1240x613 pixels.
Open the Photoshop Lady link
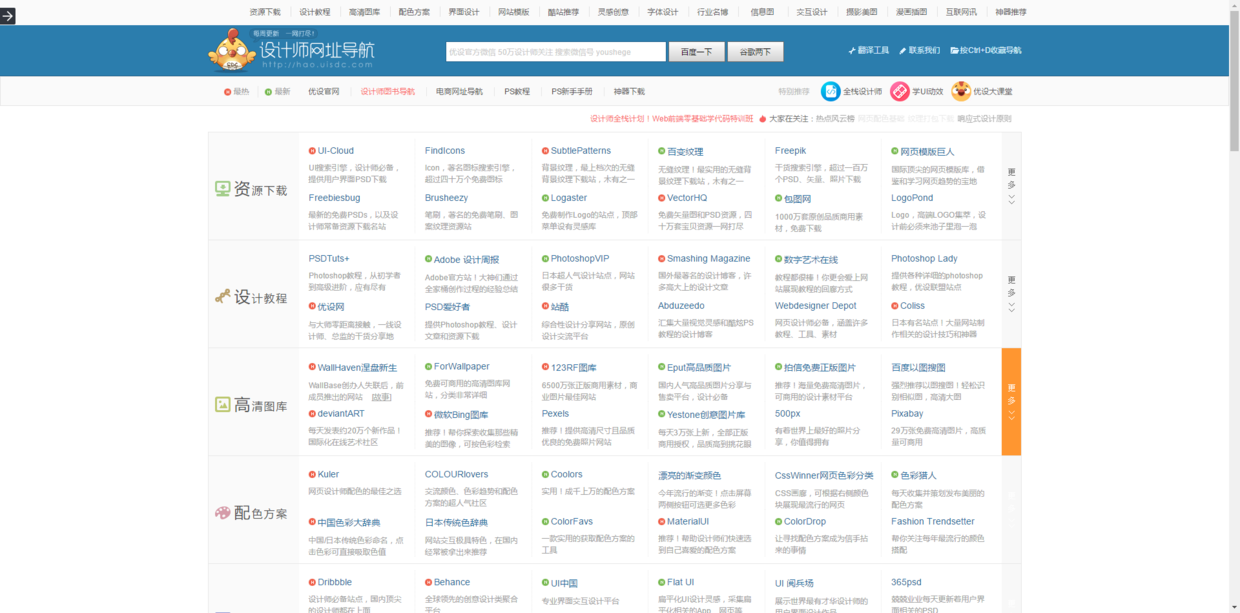click(924, 259)
